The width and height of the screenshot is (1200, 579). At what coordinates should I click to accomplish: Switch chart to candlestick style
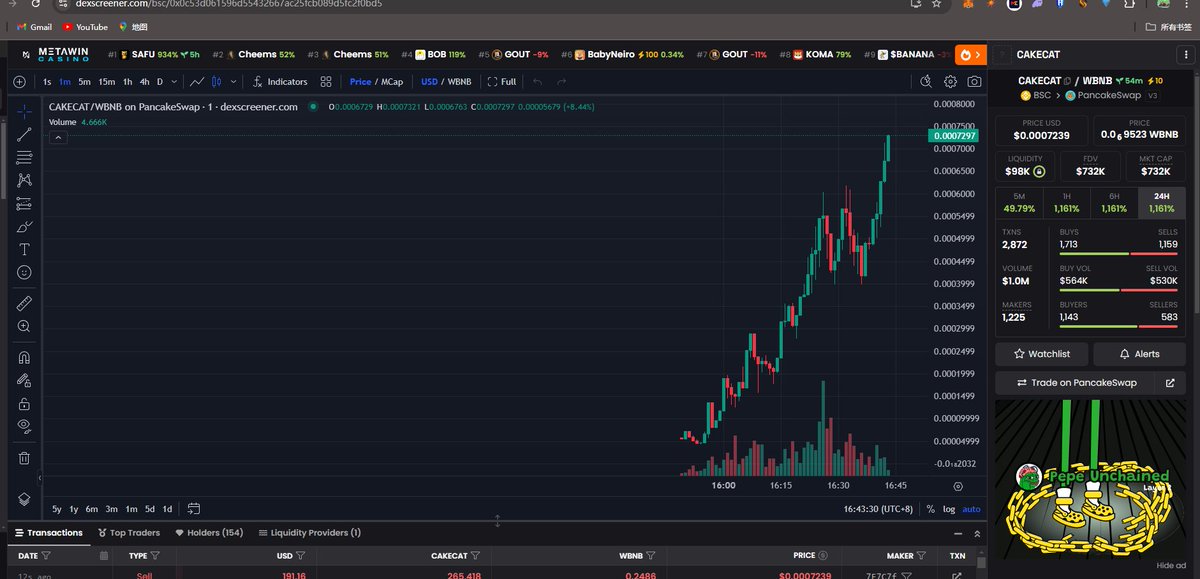(217, 82)
